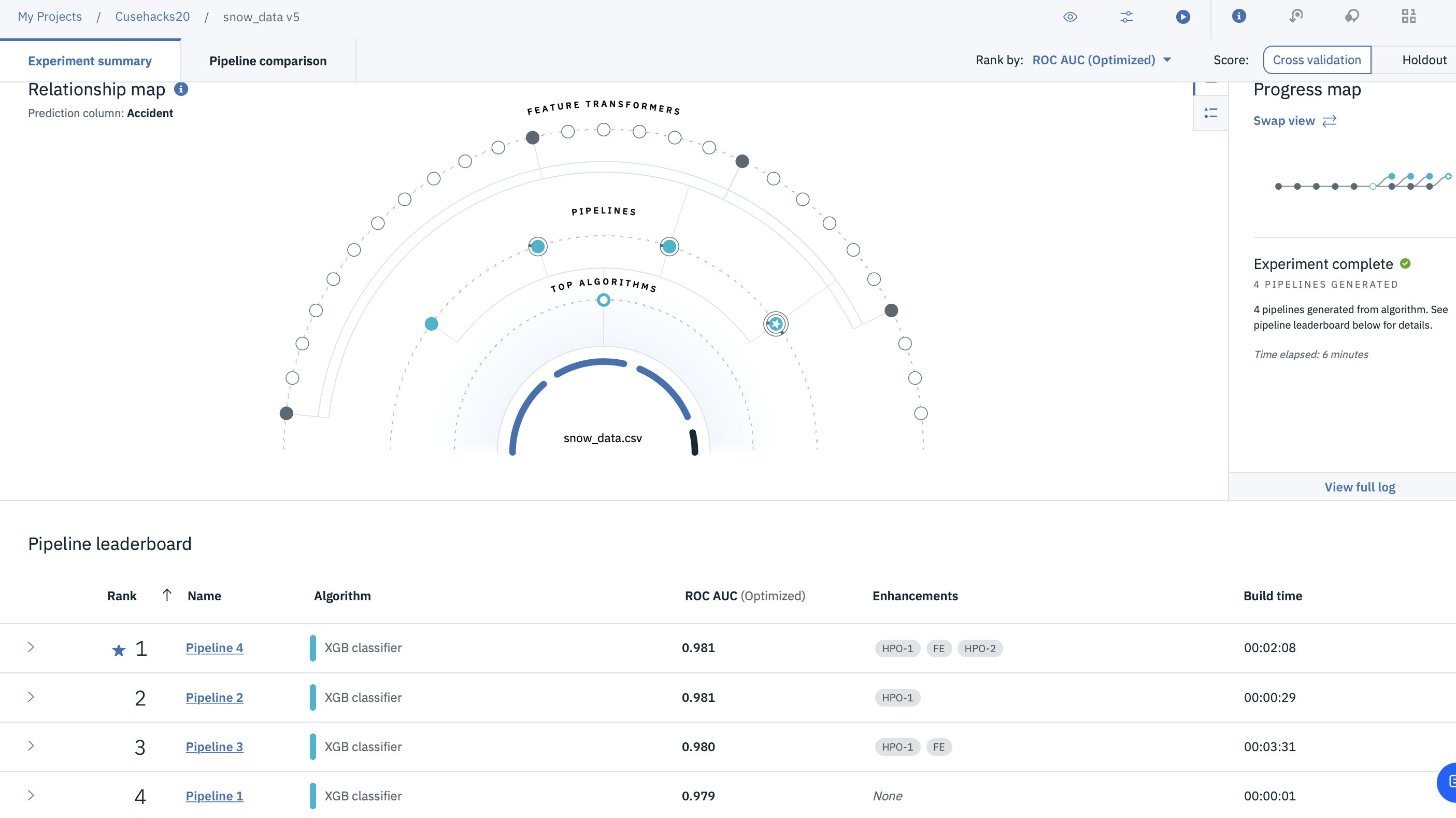This screenshot has height=818, width=1456.
Task: Open the Pipeline 2 link
Action: (214, 698)
